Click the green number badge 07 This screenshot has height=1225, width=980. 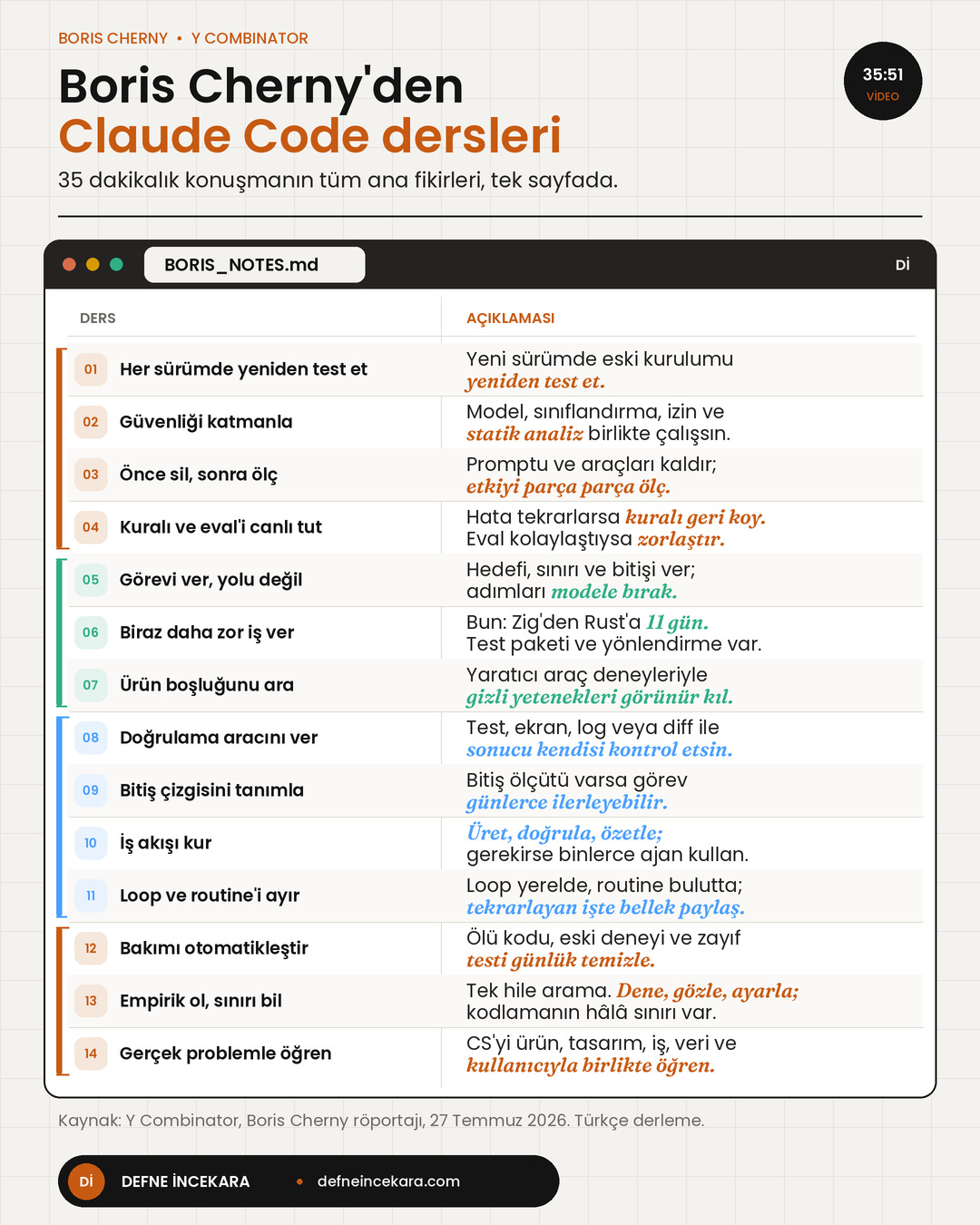[x=91, y=685]
